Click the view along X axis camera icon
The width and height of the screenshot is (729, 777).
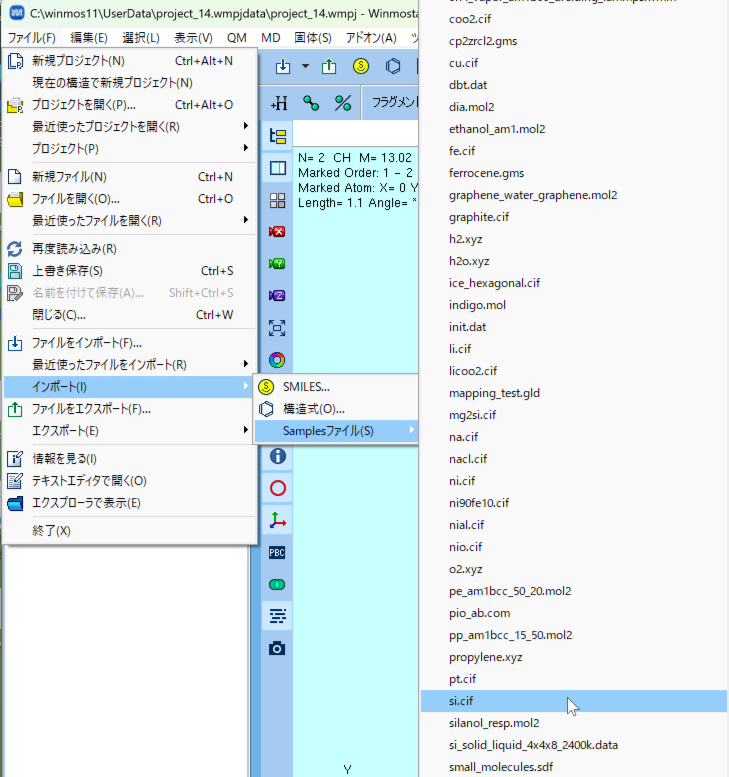(278, 232)
